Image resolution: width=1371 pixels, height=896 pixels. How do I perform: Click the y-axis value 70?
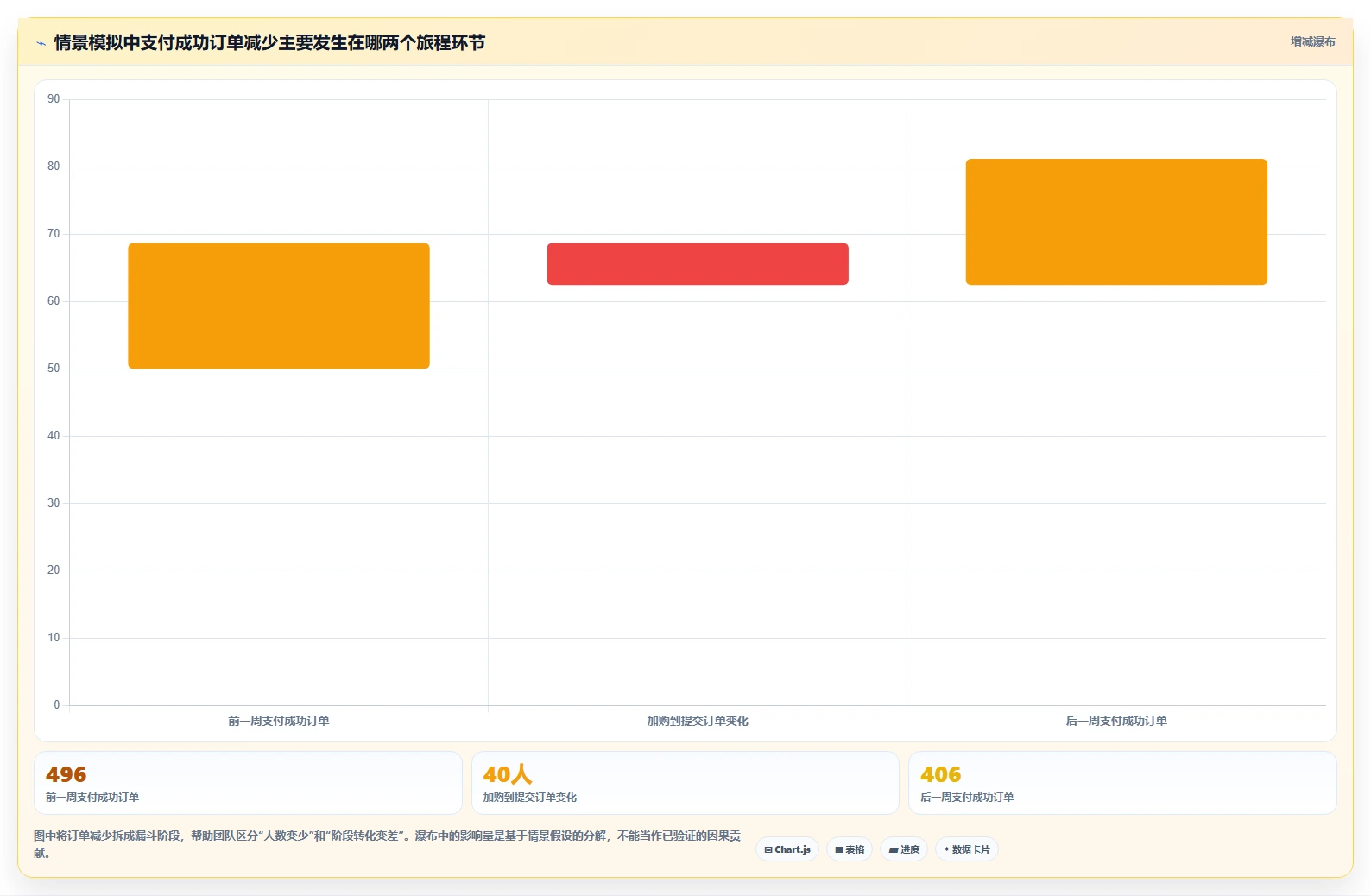coord(54,234)
